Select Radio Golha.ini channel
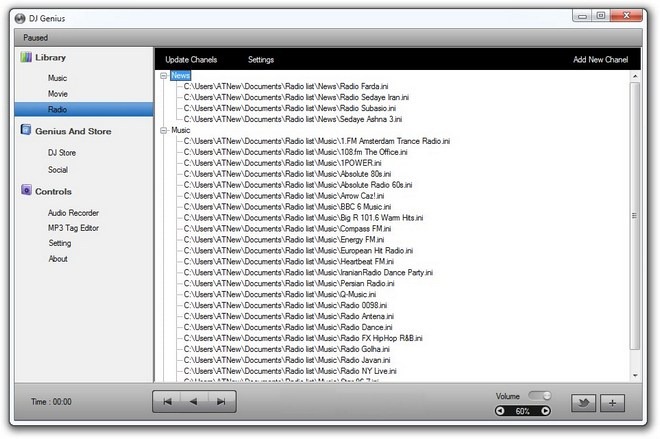The height and width of the screenshot is (439, 660). [x=287, y=349]
